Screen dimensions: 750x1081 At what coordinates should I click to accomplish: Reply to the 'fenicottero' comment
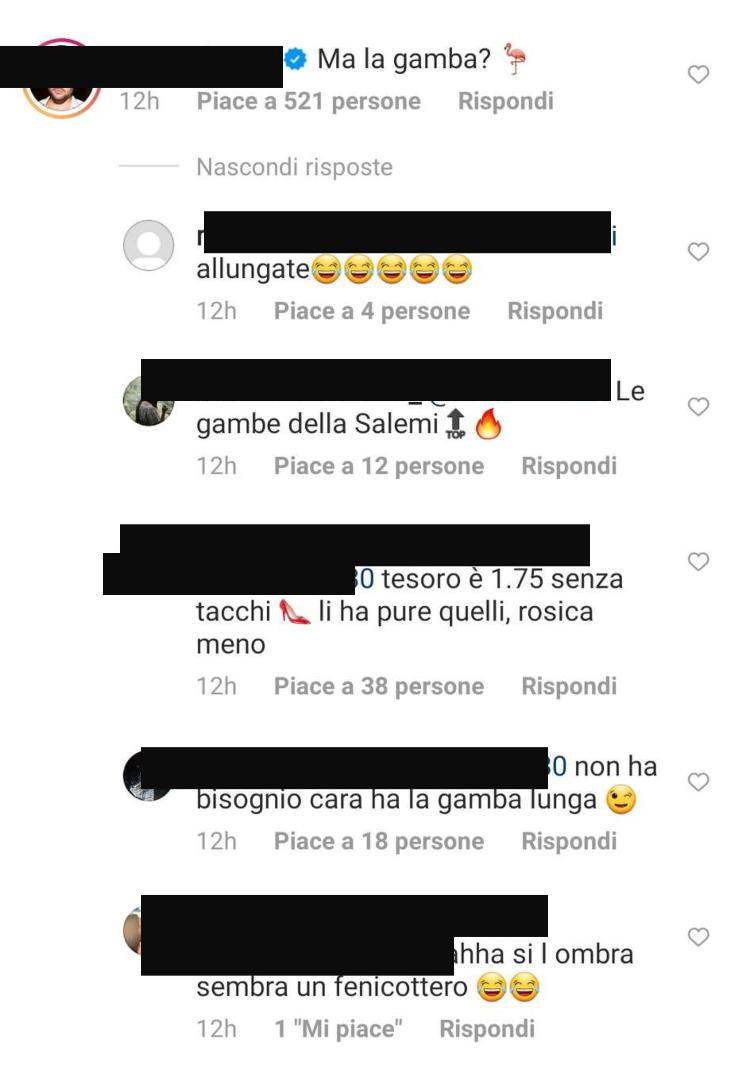click(x=487, y=1029)
